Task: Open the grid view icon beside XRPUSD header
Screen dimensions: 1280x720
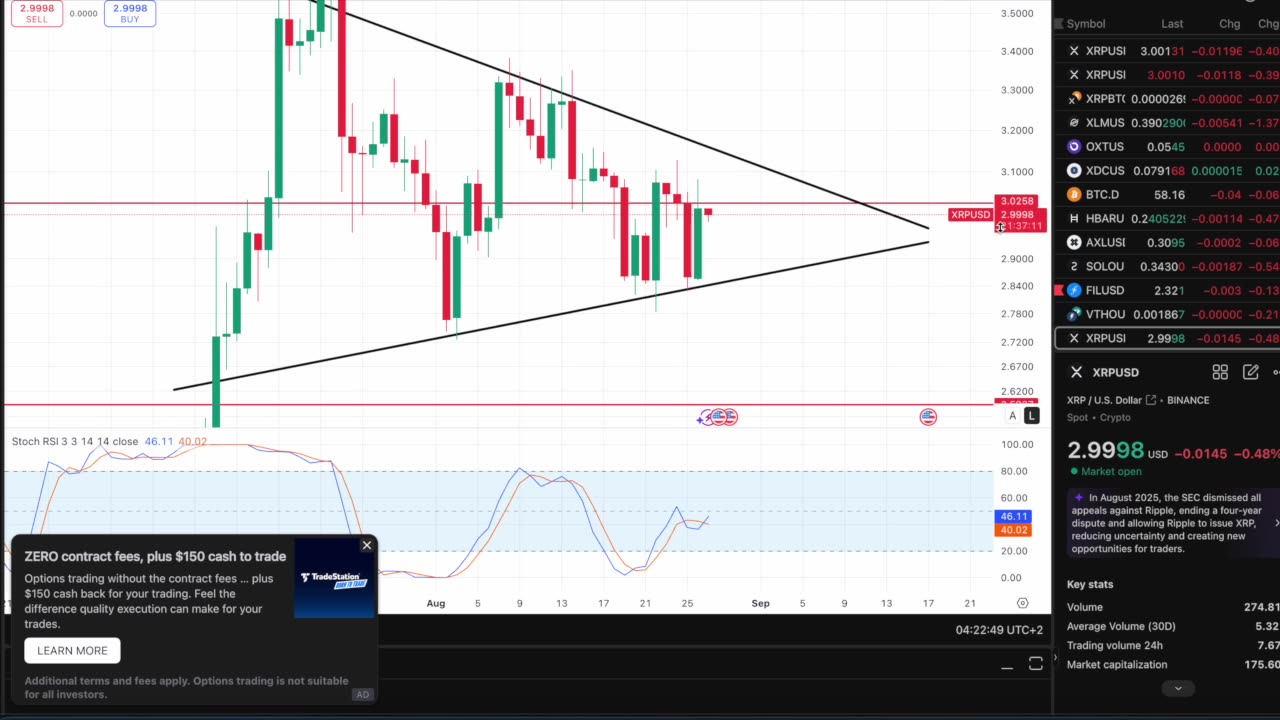Action: click(1220, 372)
